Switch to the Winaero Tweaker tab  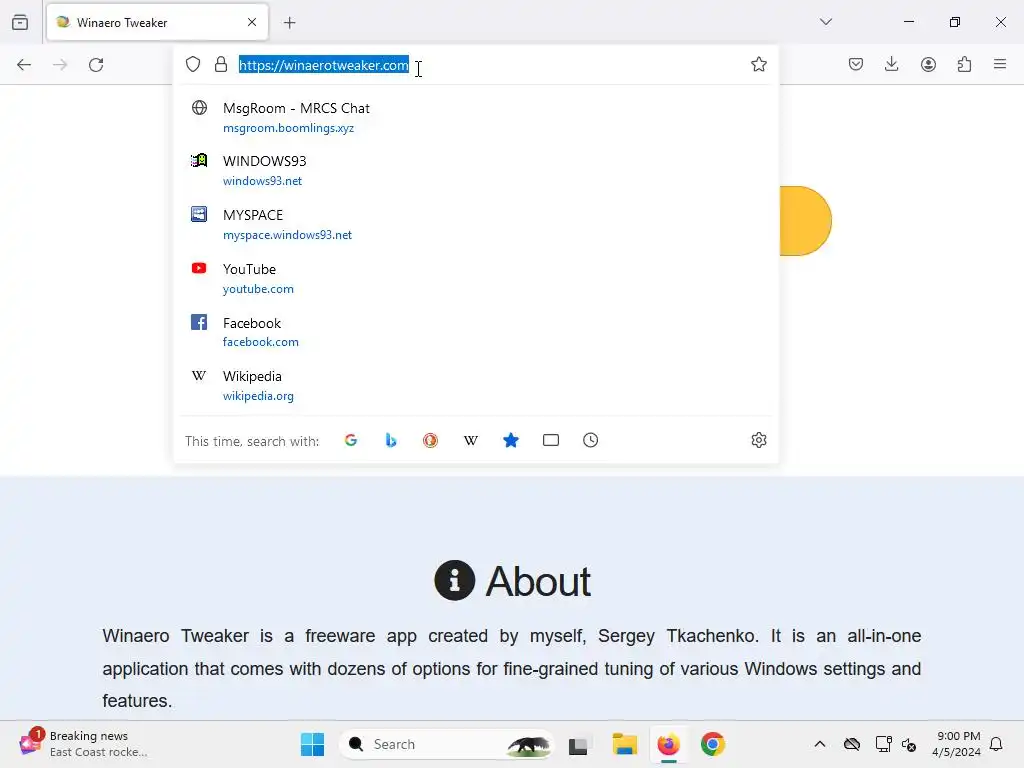click(x=157, y=22)
